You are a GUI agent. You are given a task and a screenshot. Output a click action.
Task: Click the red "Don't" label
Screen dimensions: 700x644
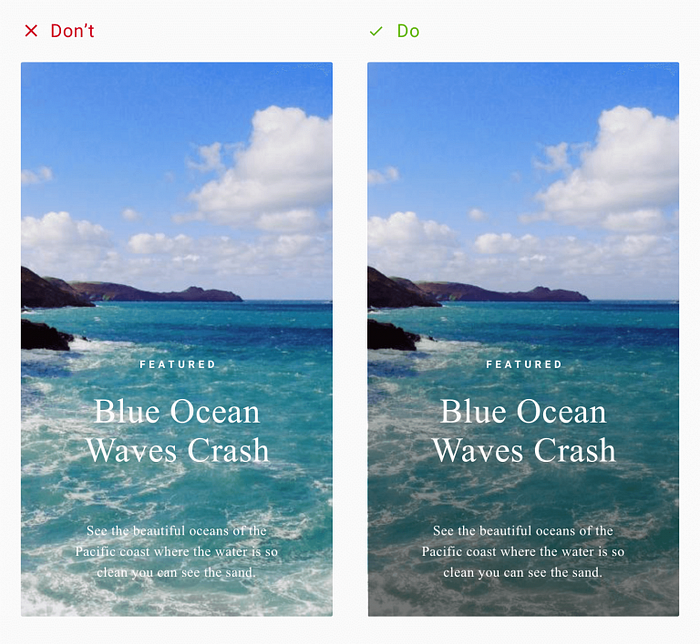pyautogui.click(x=72, y=31)
